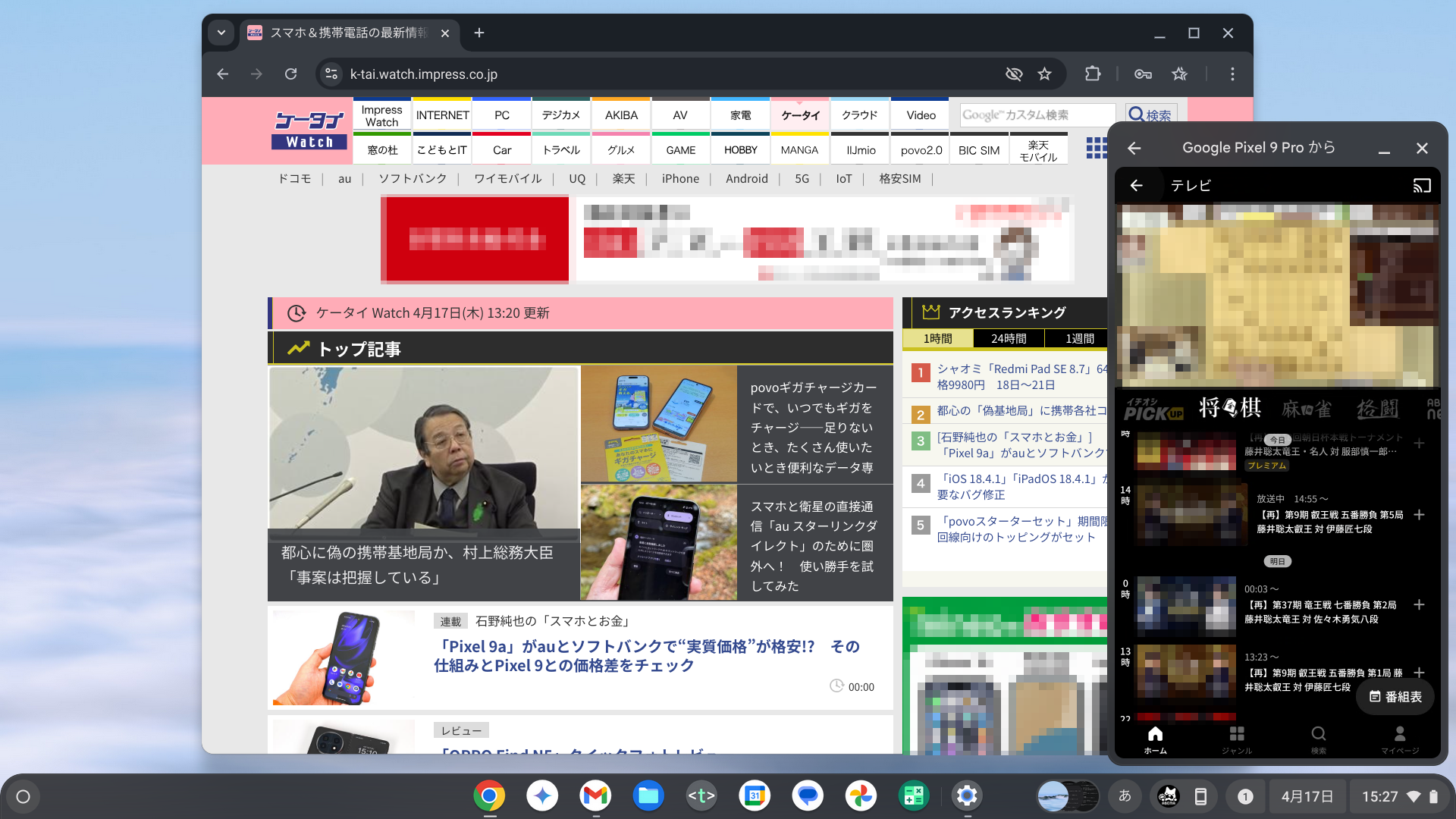The image size is (1456, 819).
Task: Select the デジカメ navigation tab
Action: tap(561, 115)
